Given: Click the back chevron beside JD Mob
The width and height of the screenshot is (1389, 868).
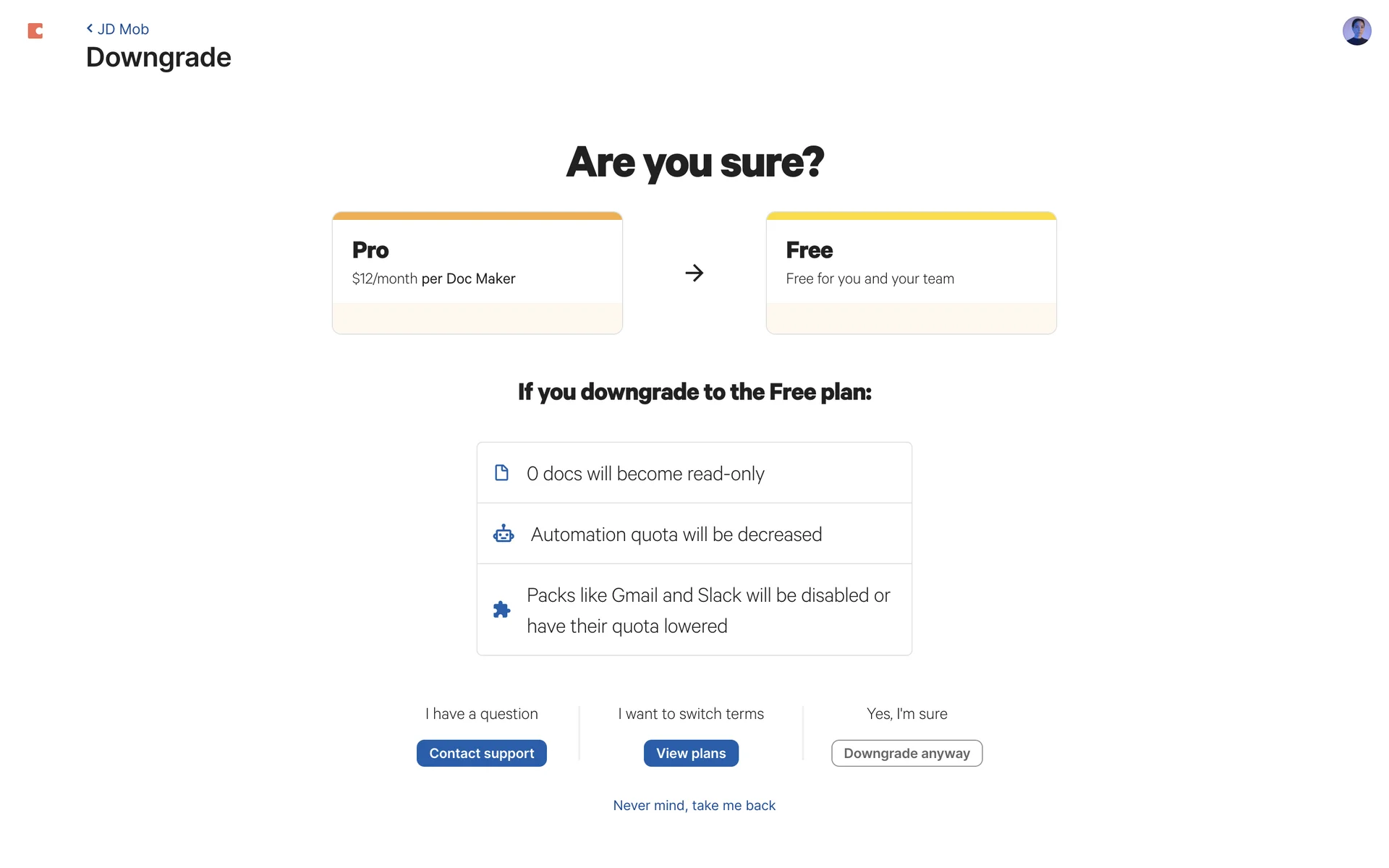Looking at the screenshot, I should pos(90,28).
